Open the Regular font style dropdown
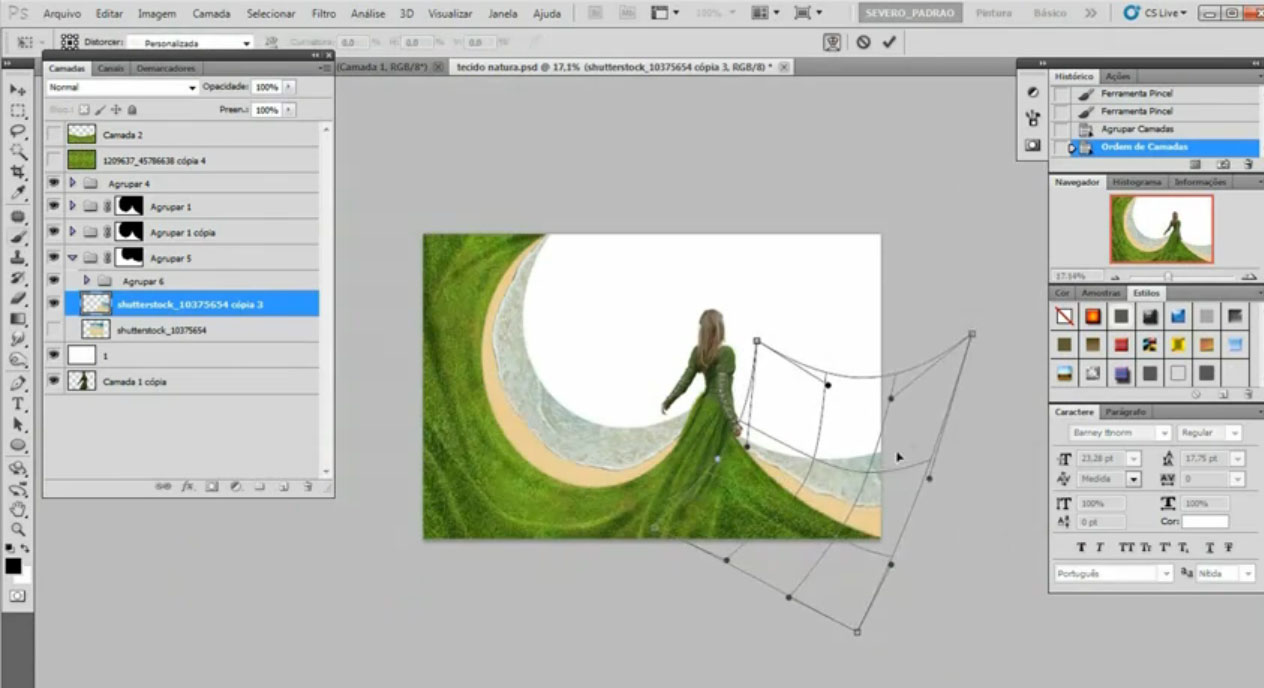Image resolution: width=1264 pixels, height=688 pixels. pyautogui.click(x=1210, y=433)
